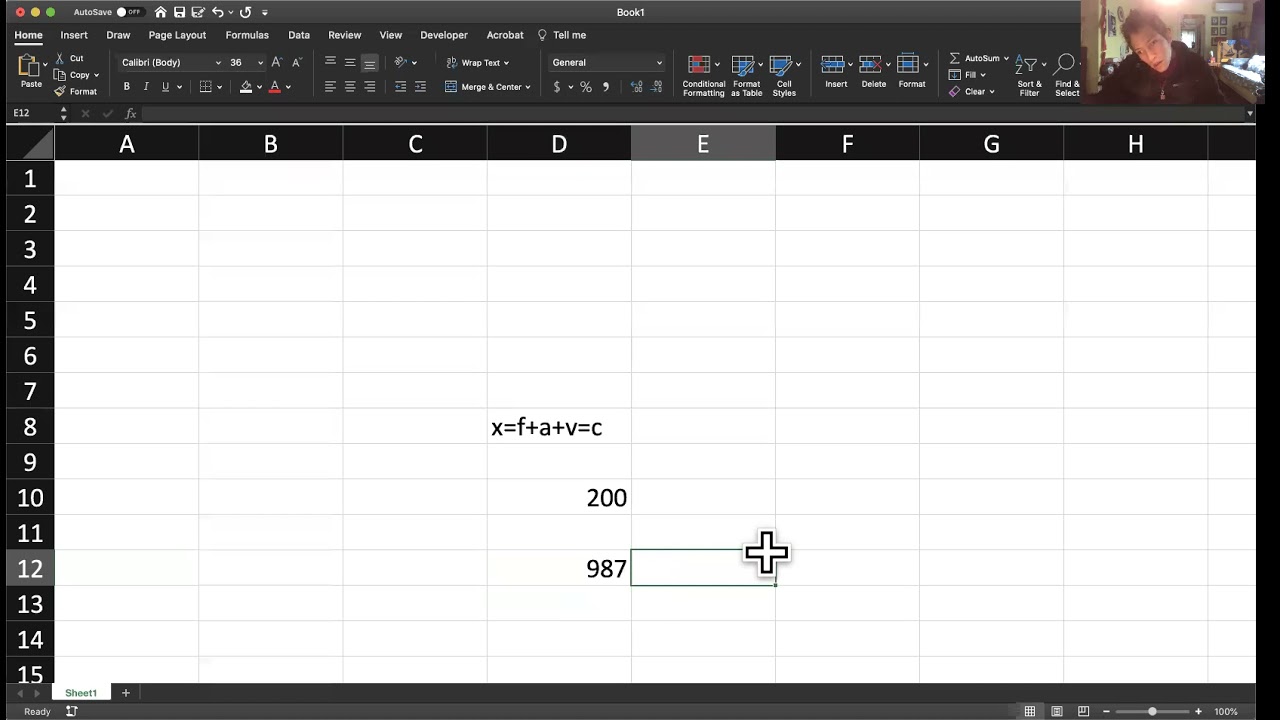Expand the Wrap Text dropdown

tap(506, 63)
